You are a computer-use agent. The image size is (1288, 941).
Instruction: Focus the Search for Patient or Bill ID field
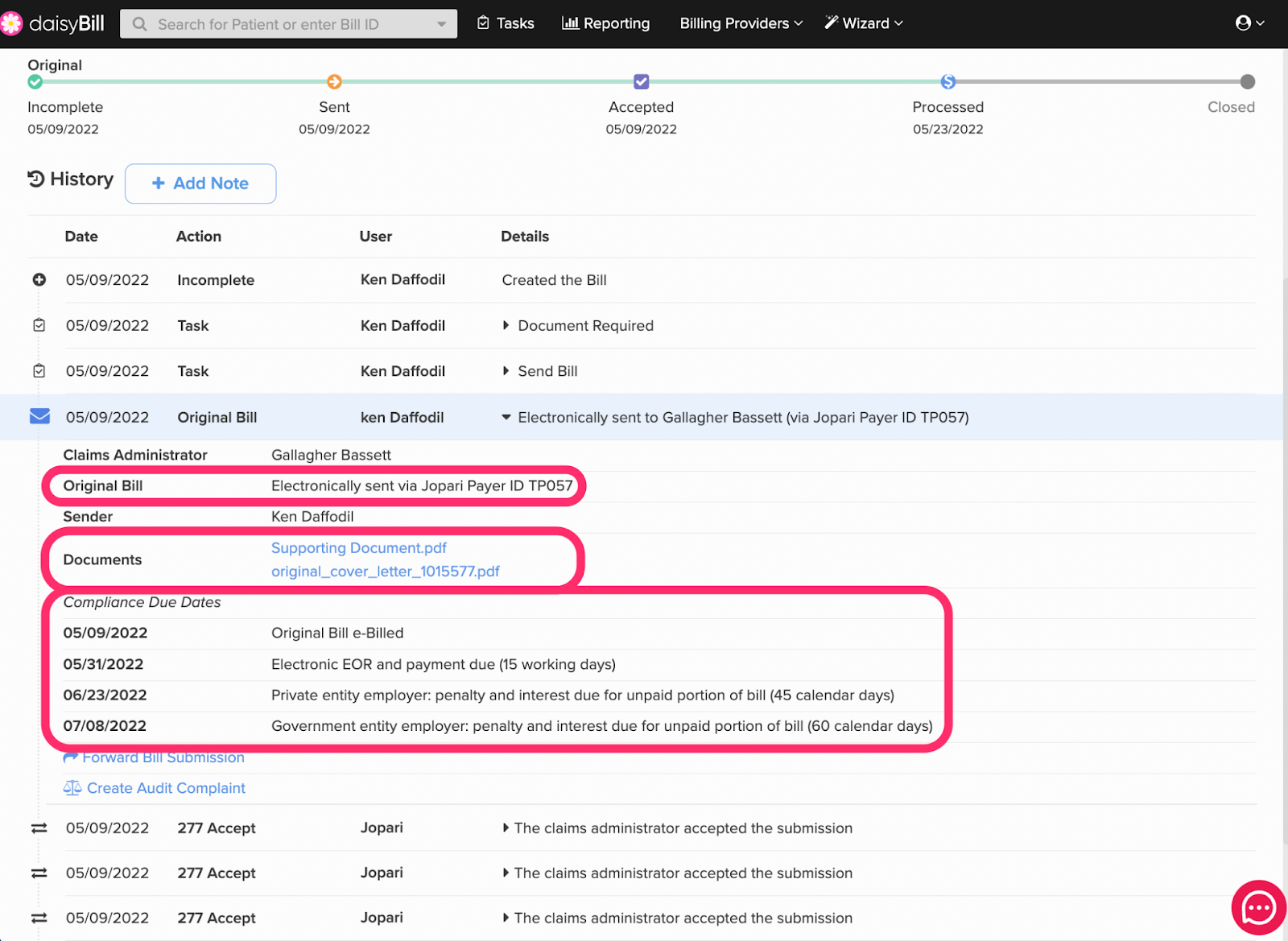click(289, 24)
